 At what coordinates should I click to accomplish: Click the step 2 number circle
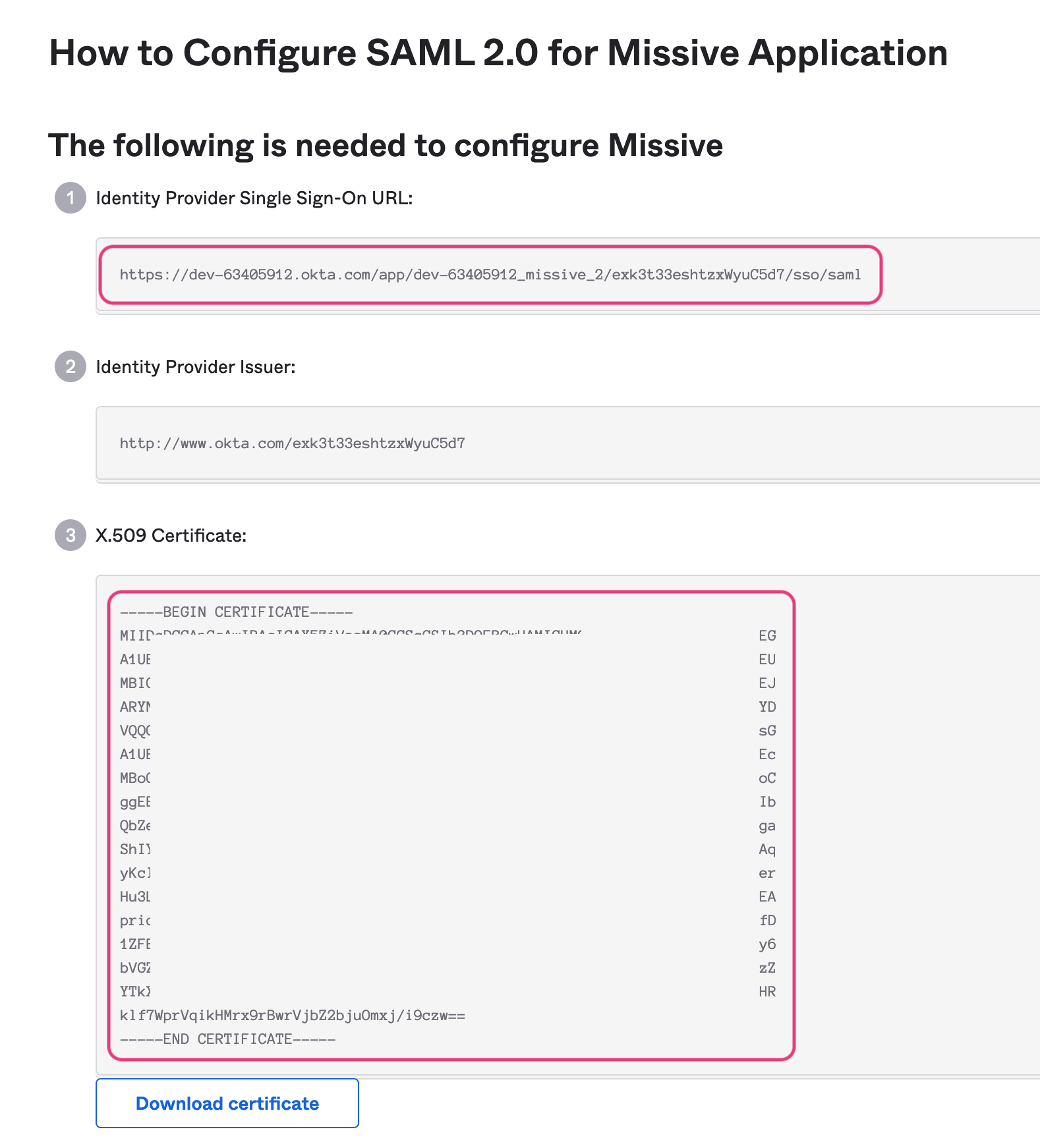[71, 366]
